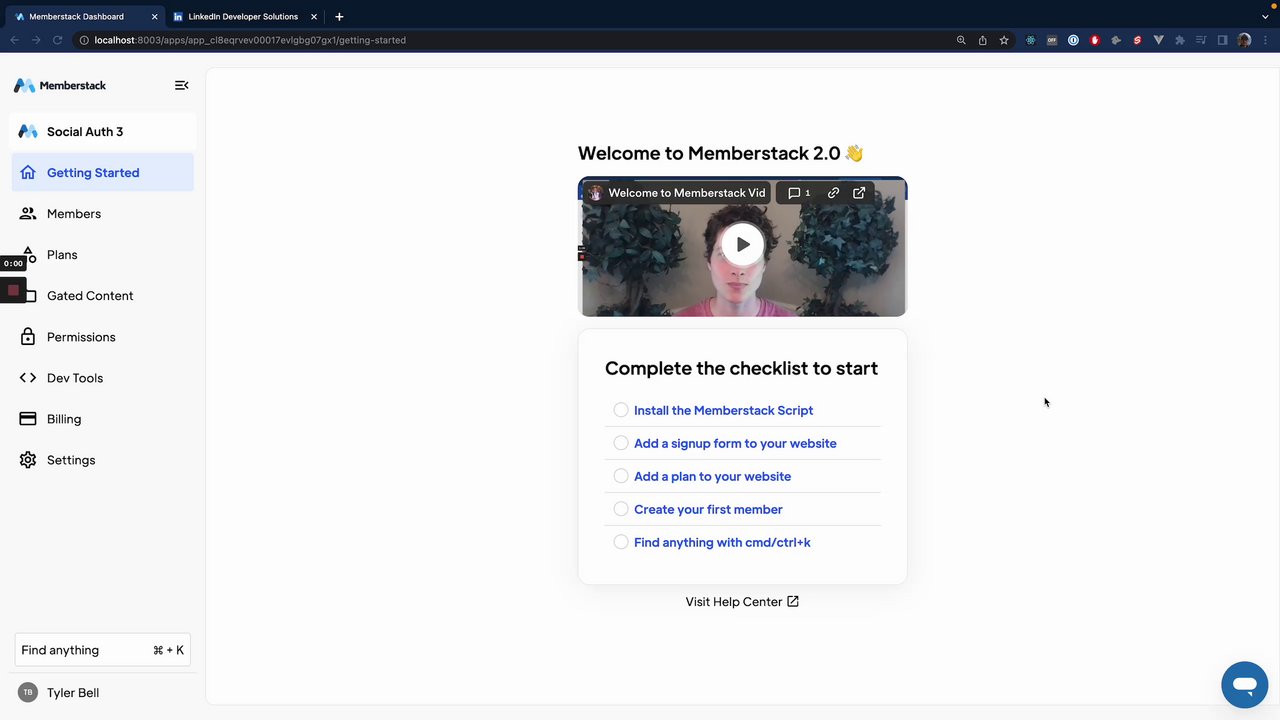Switch to LinkedIn Developer Solutions tab
Viewport: 1280px width, 720px height.
pyautogui.click(x=243, y=17)
